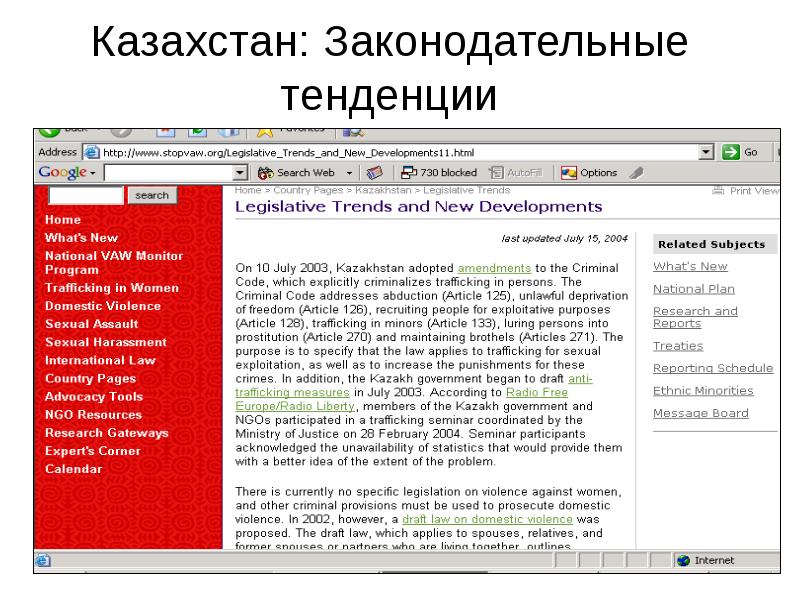
Task: Click the Print View printer icon
Action: coord(717,190)
